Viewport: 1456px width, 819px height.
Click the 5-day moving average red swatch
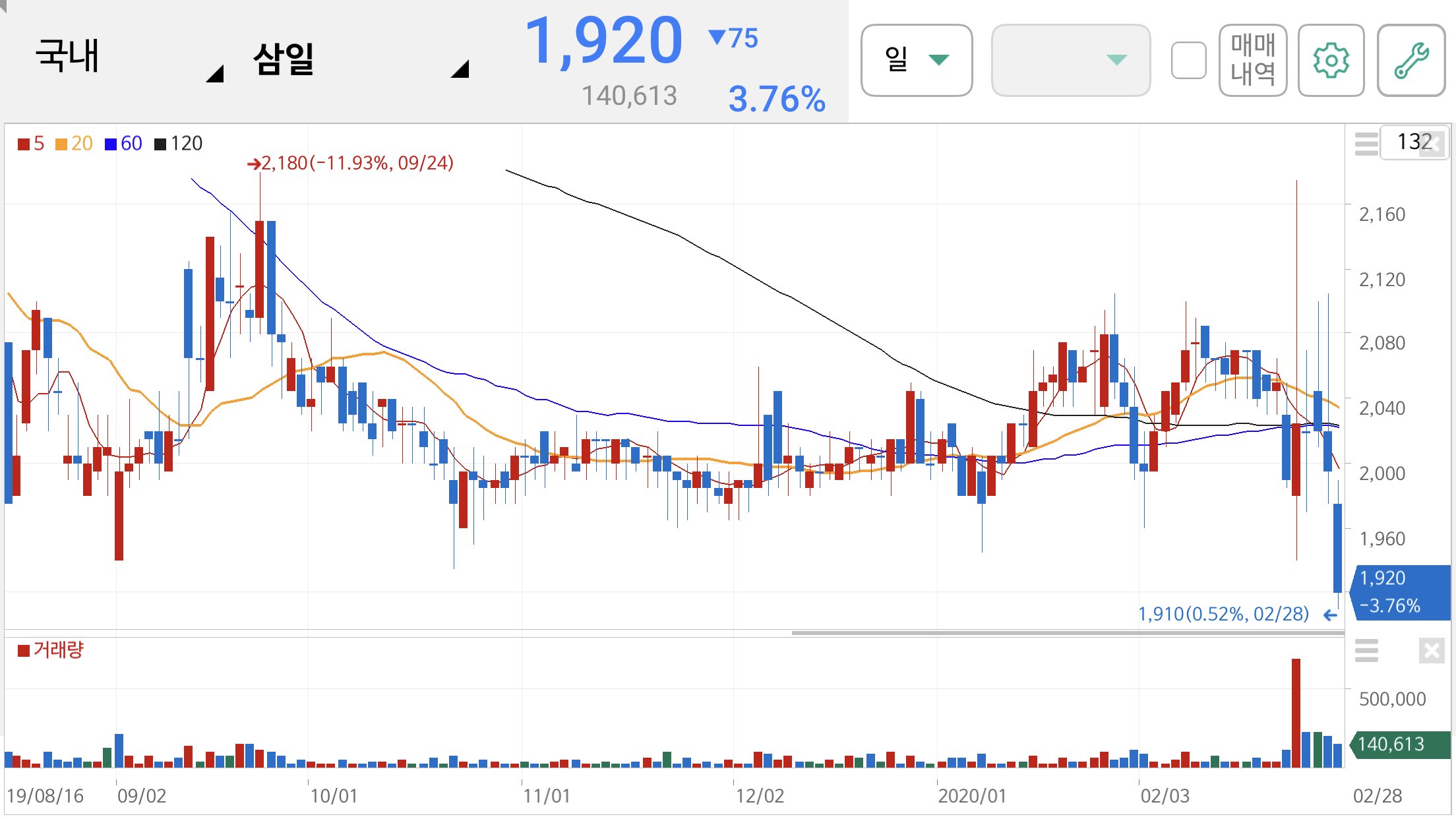point(24,144)
